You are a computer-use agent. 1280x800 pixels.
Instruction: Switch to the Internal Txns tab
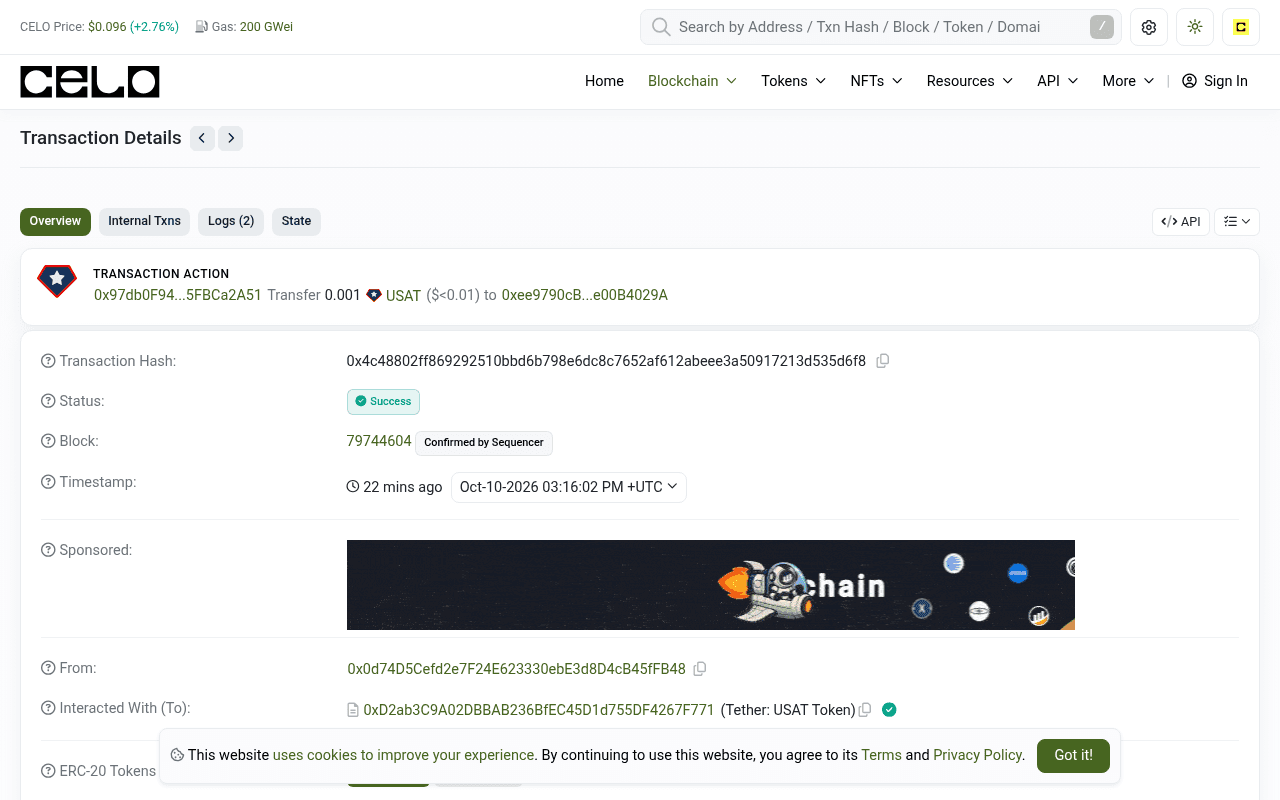pos(145,222)
